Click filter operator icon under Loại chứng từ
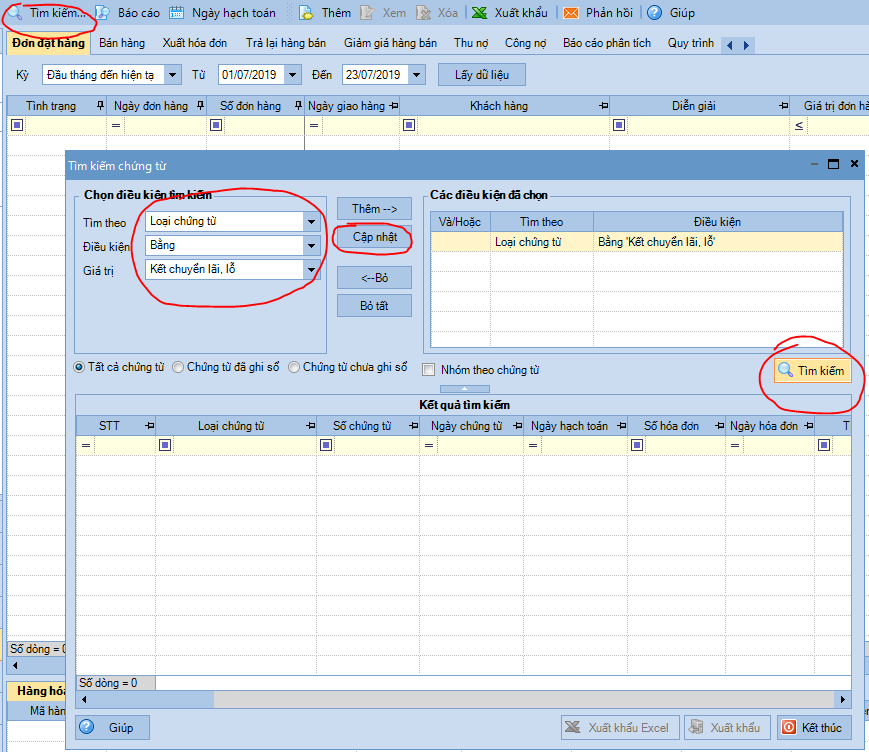Viewport: 869px width, 752px height. click(x=165, y=445)
